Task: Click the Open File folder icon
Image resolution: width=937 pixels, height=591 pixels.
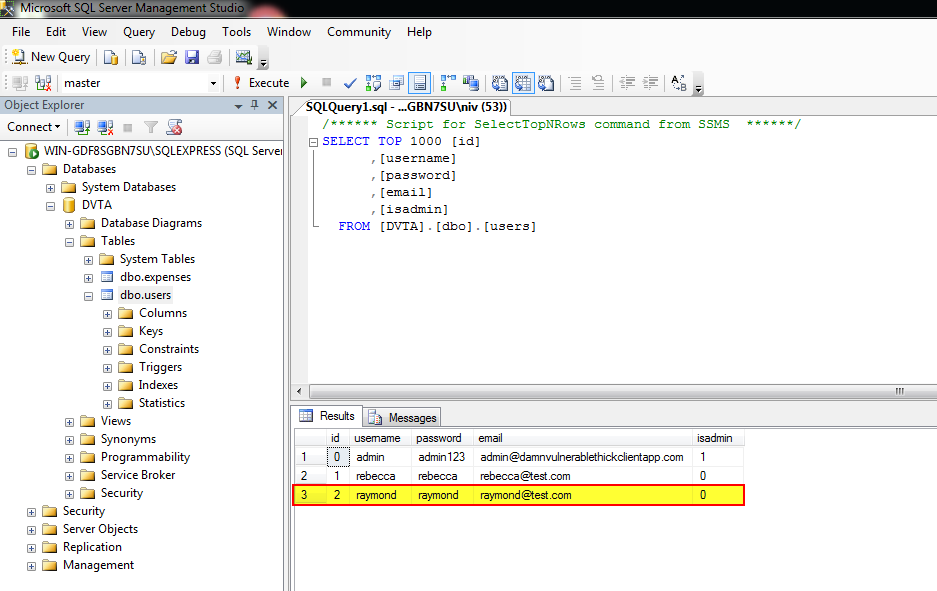Action: point(169,57)
